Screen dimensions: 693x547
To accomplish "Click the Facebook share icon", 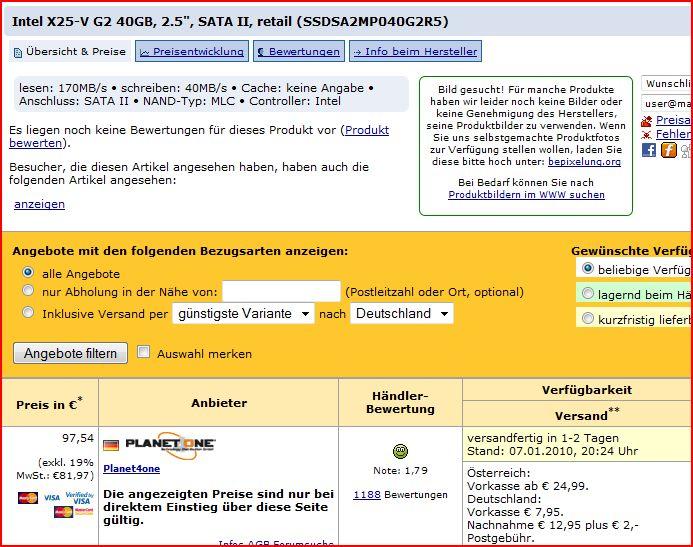I will 649,150.
